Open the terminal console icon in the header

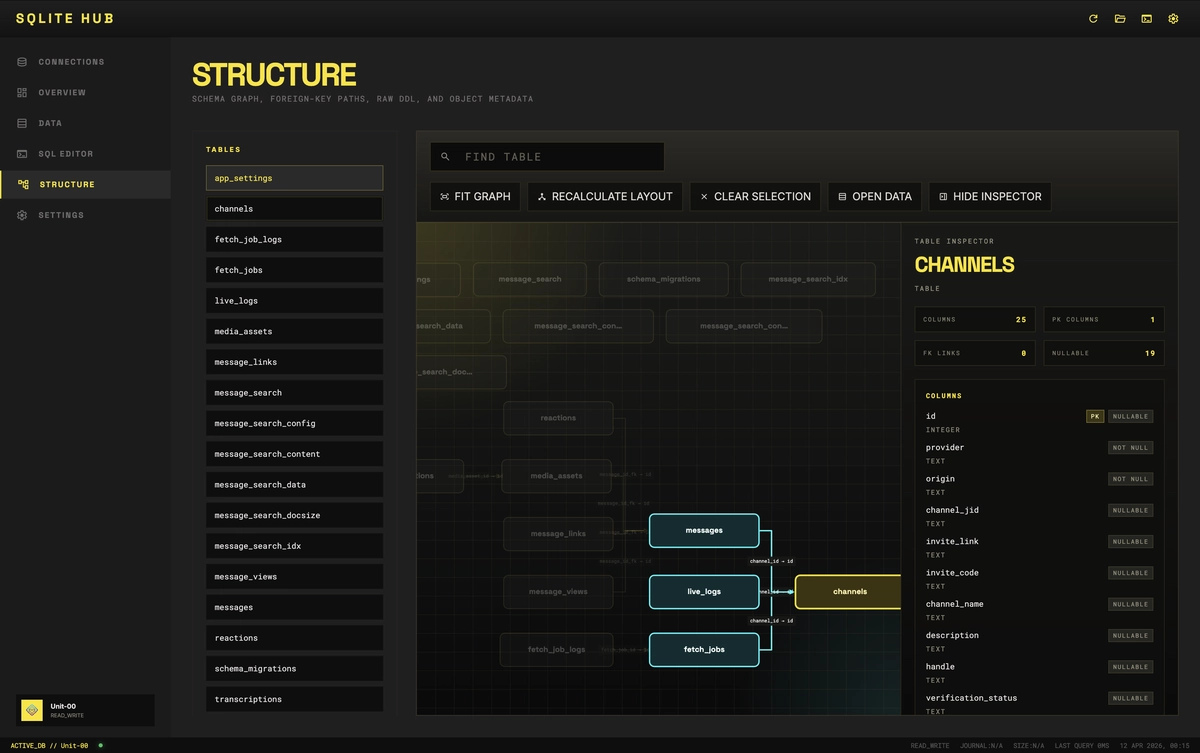[x=1146, y=19]
